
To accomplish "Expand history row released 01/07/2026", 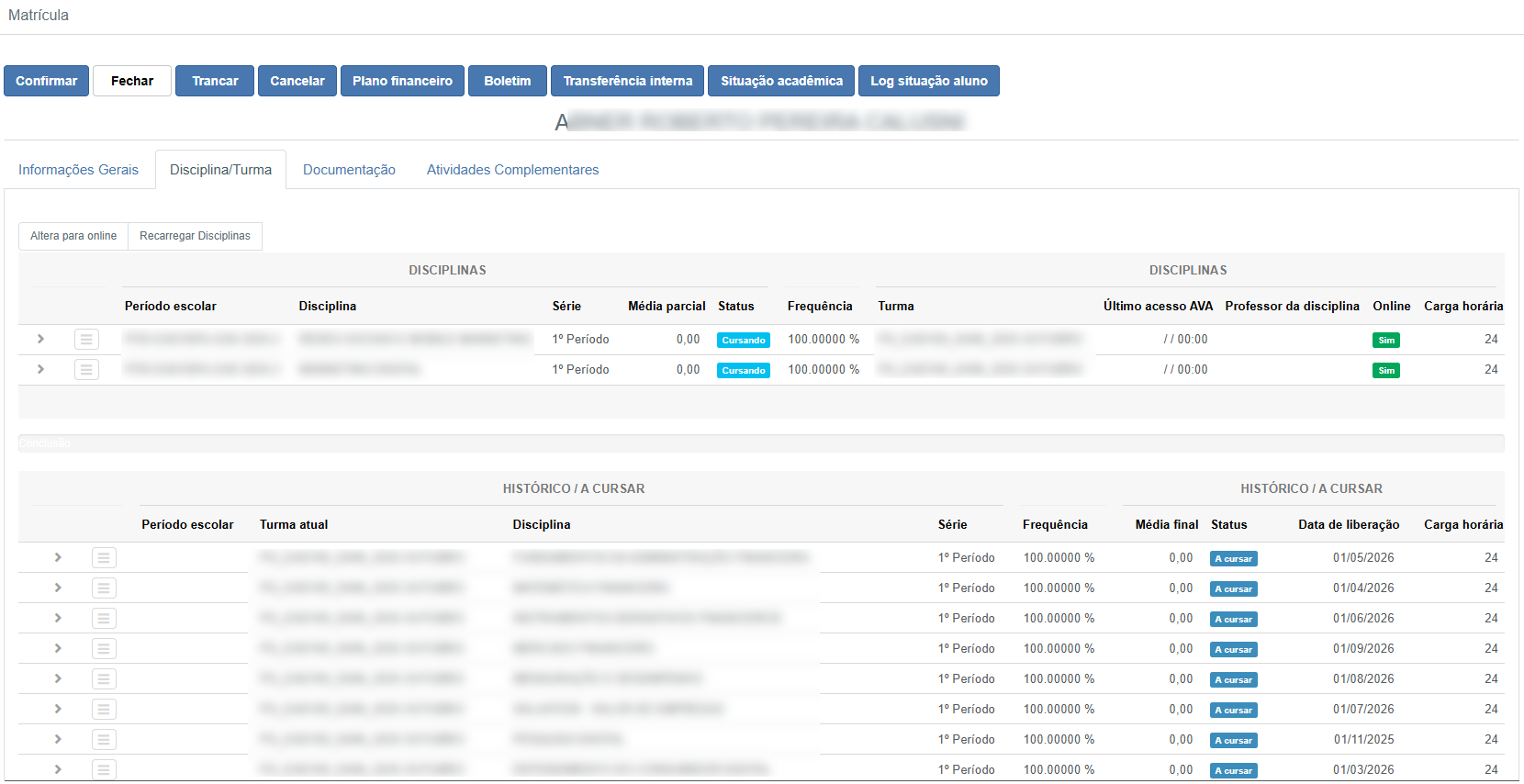I will (58, 709).
